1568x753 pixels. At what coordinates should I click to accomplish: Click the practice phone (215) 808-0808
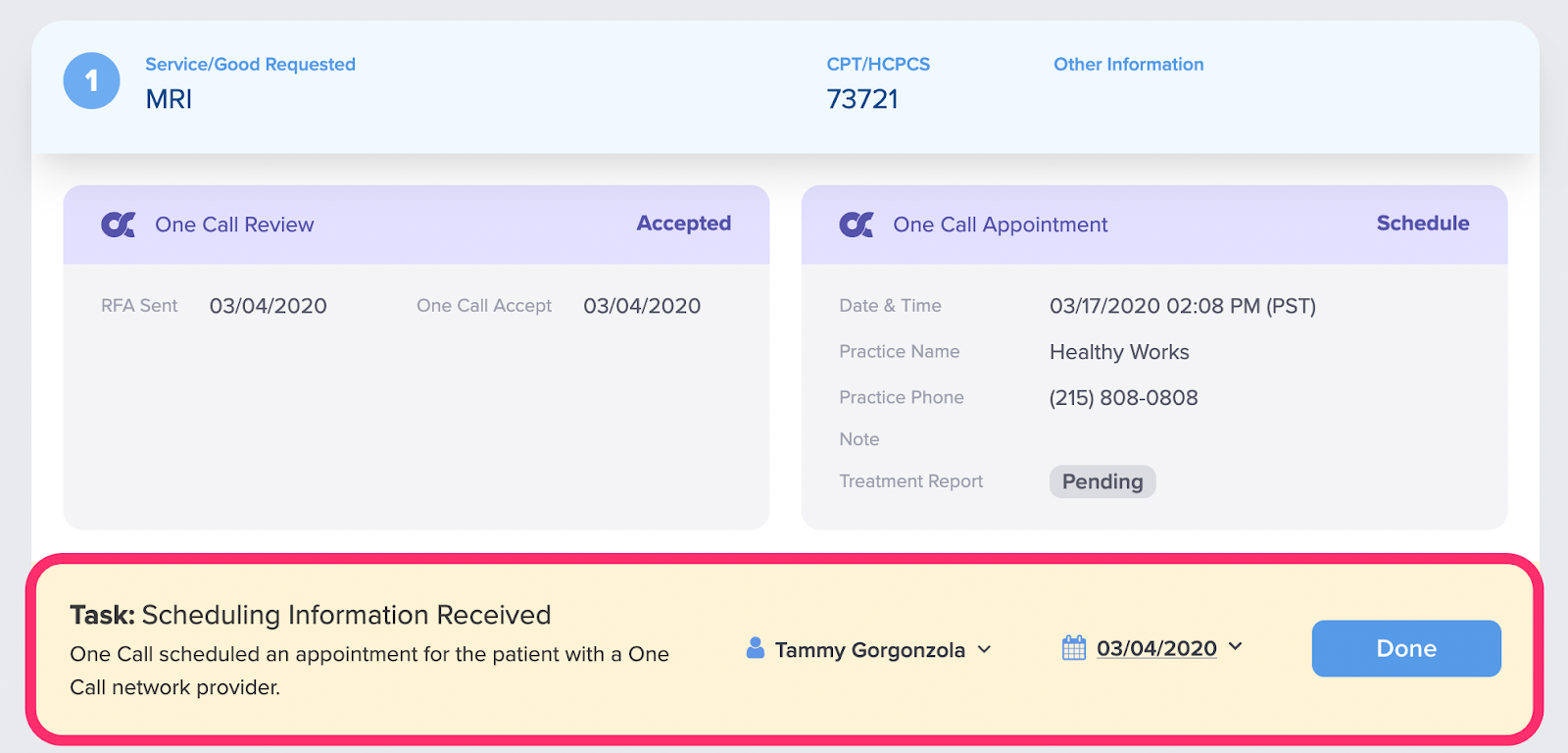pyautogui.click(x=1123, y=398)
